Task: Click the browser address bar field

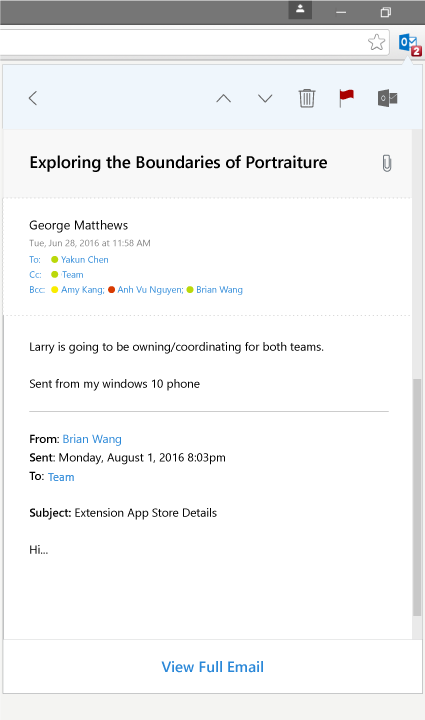Action: point(195,42)
